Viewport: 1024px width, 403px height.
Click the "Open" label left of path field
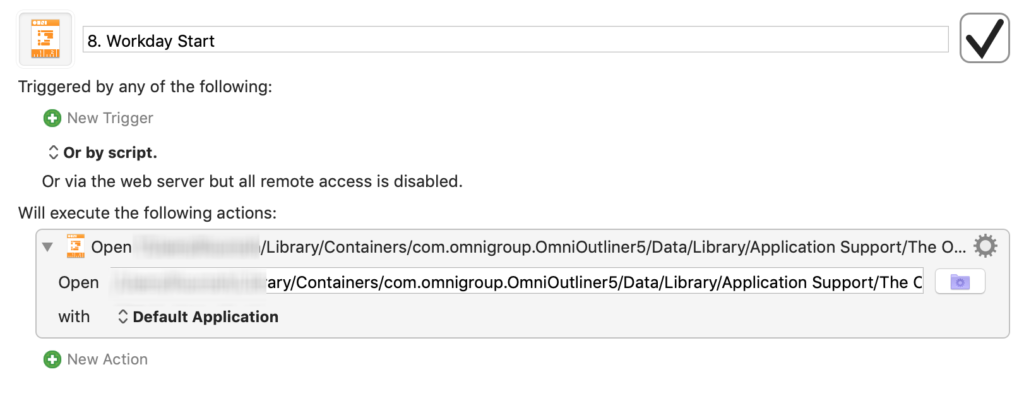click(78, 282)
